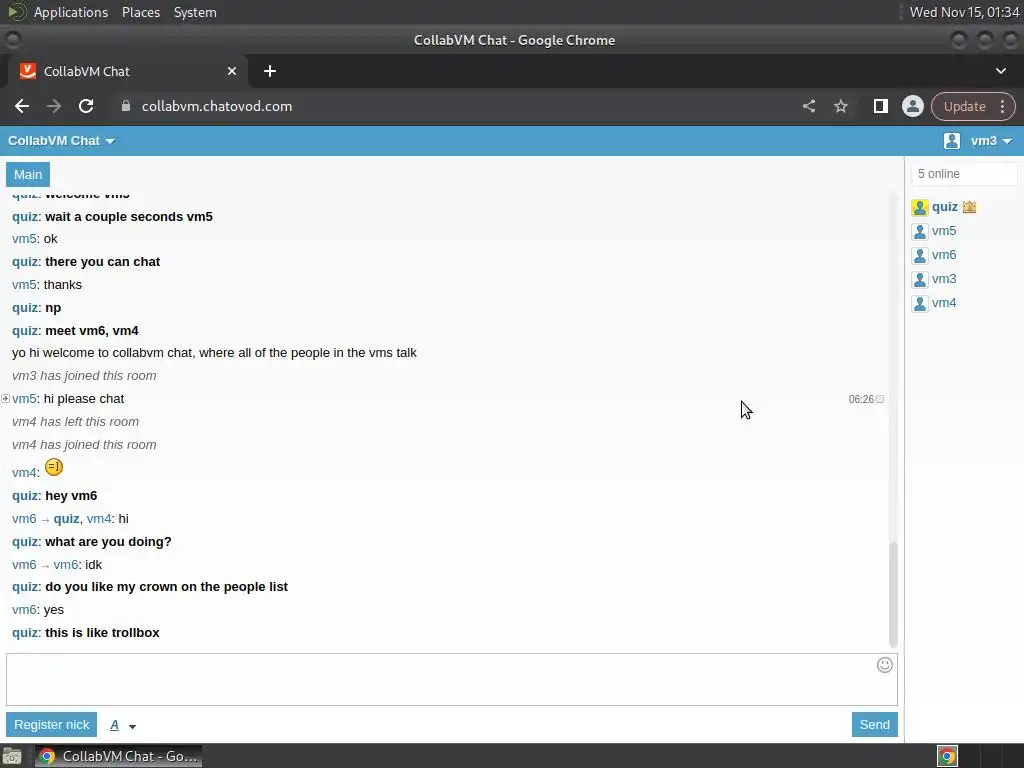Click the Send button
The height and width of the screenshot is (768, 1024).
pyautogui.click(x=874, y=725)
